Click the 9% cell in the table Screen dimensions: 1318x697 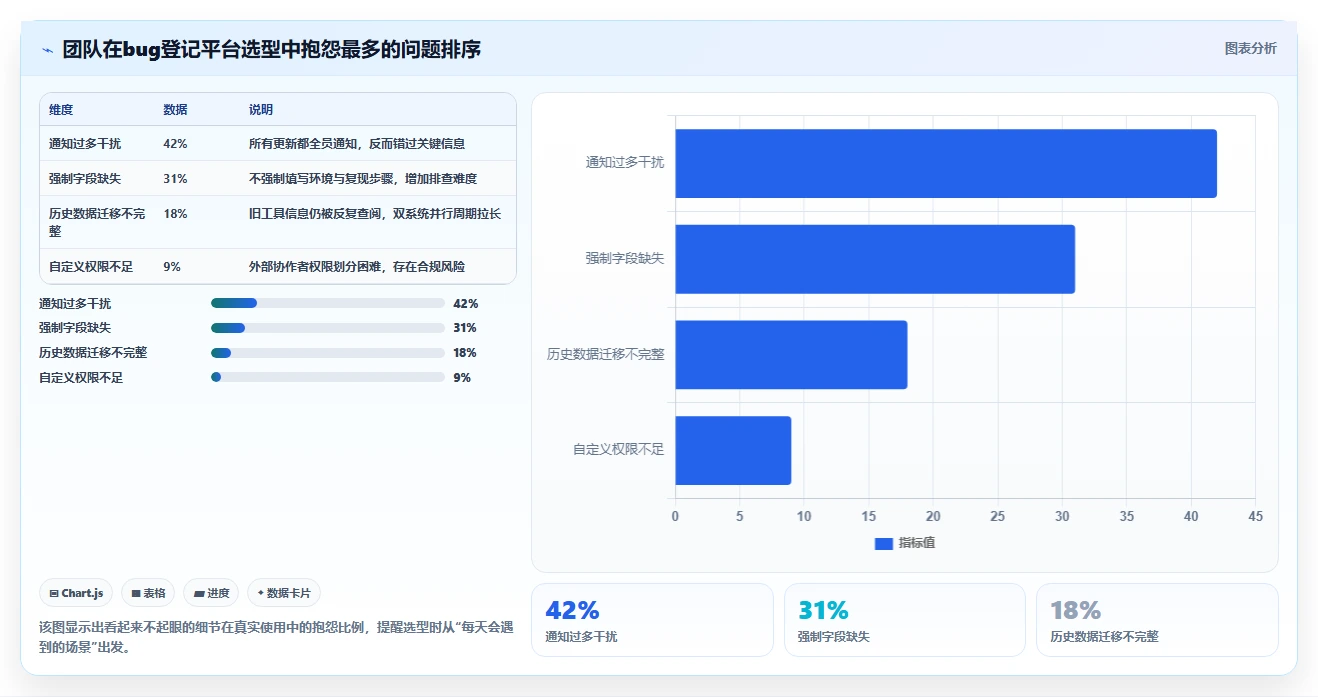(x=172, y=267)
